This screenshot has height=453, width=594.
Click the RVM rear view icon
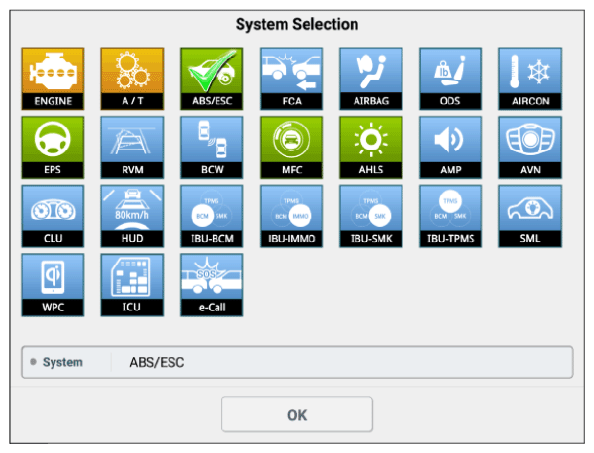[x=132, y=147]
